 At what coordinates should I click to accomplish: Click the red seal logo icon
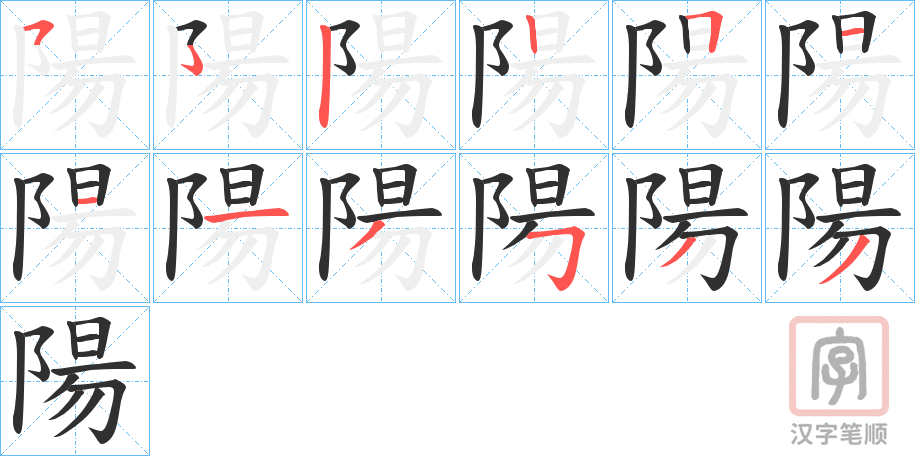pos(839,366)
